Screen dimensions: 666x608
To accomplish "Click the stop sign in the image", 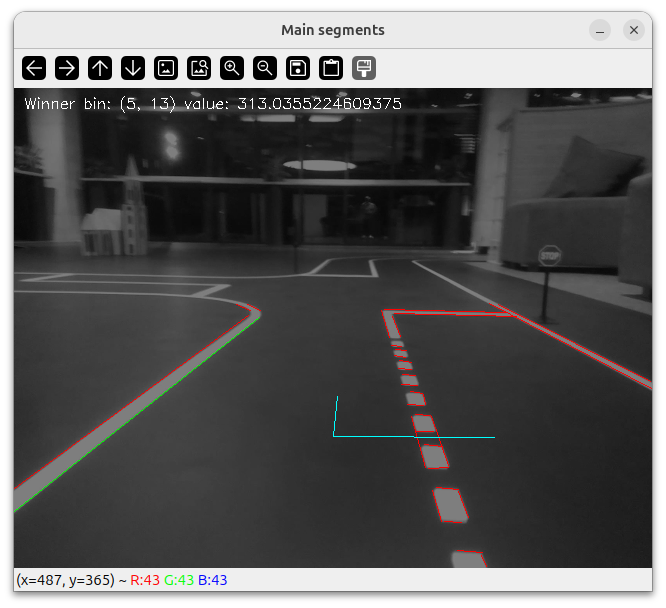I will 550,256.
